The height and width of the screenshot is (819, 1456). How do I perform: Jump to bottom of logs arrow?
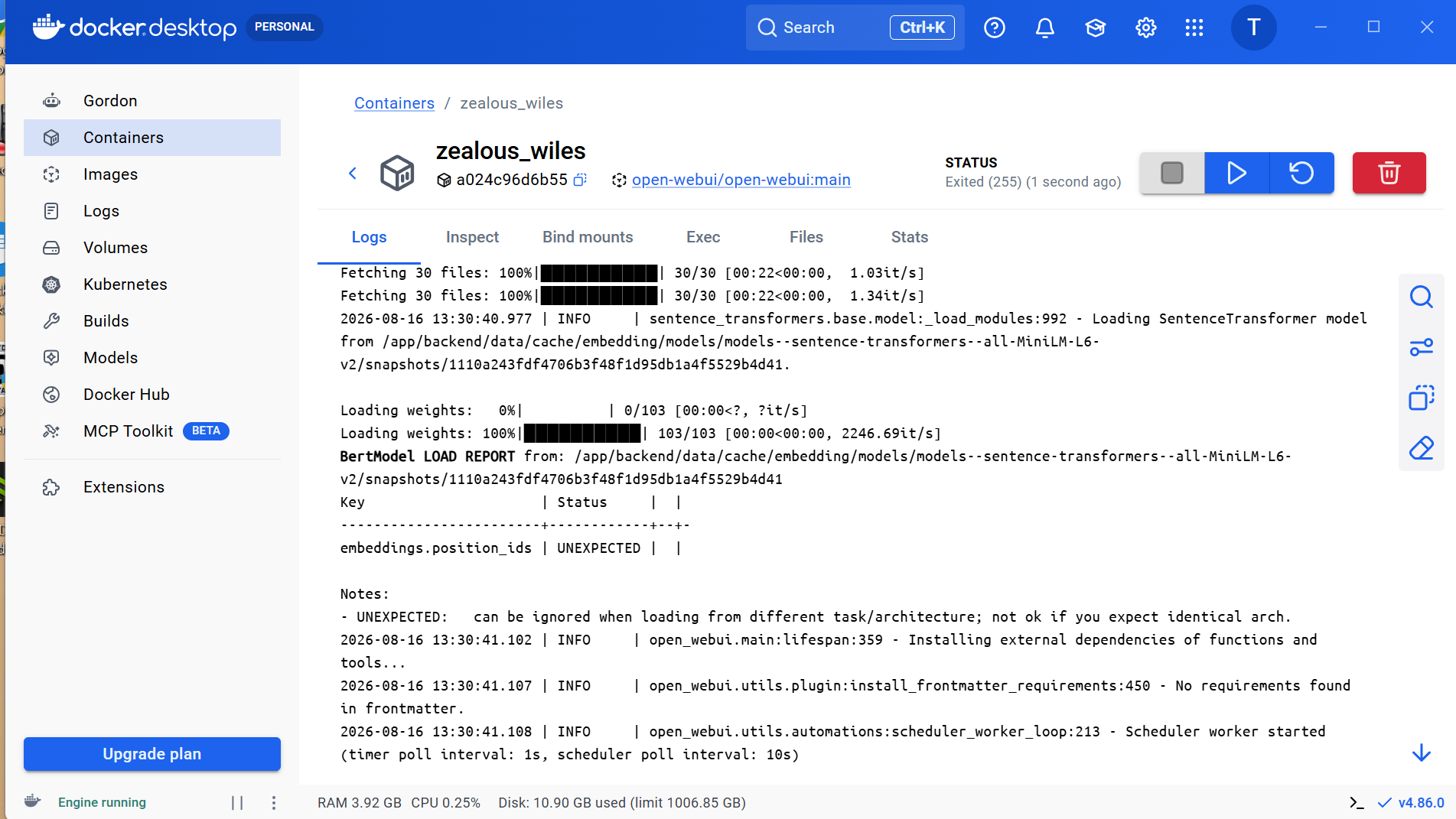click(1422, 753)
